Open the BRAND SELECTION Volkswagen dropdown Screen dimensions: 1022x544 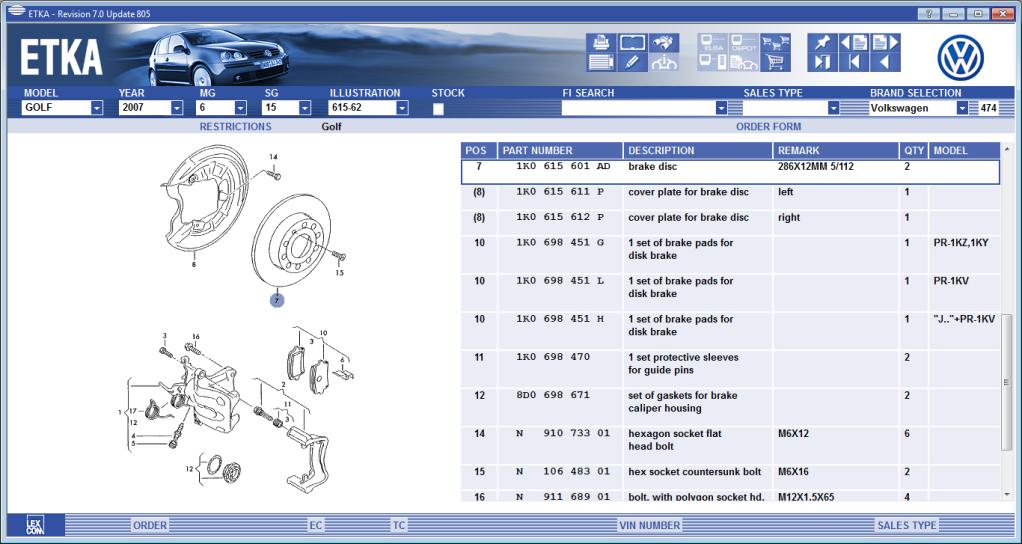[963, 107]
